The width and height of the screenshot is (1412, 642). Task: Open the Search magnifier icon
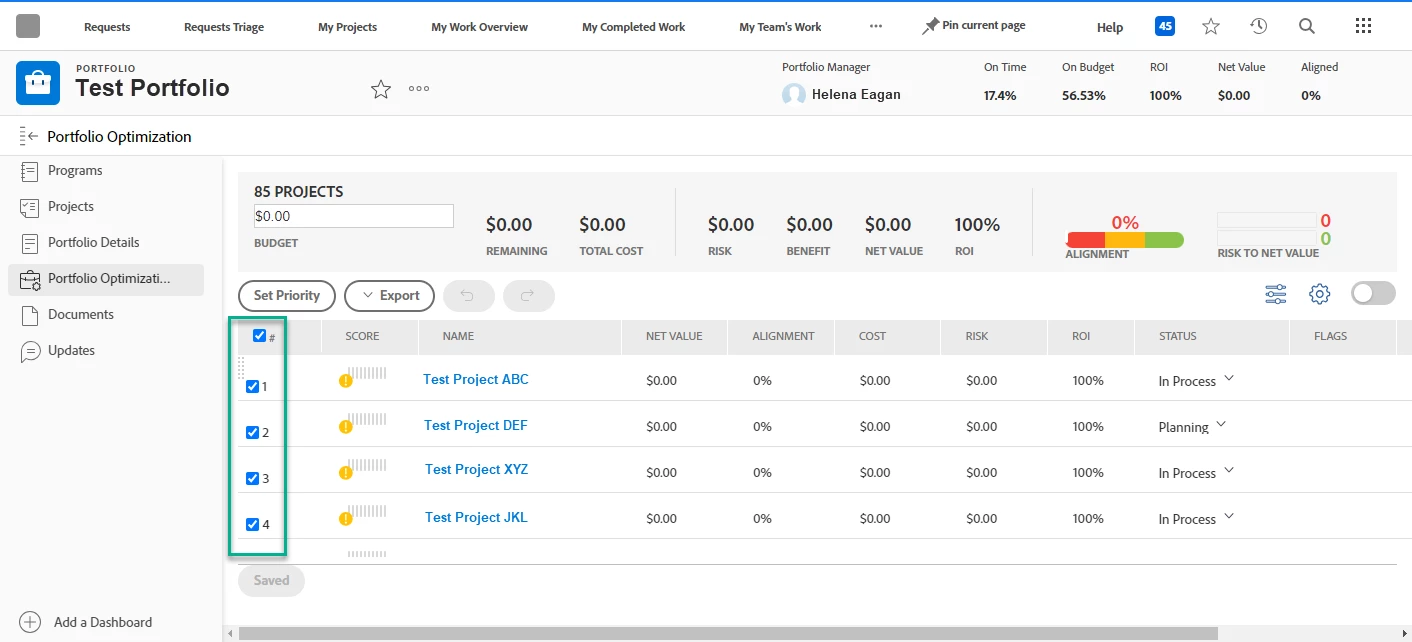click(1307, 27)
